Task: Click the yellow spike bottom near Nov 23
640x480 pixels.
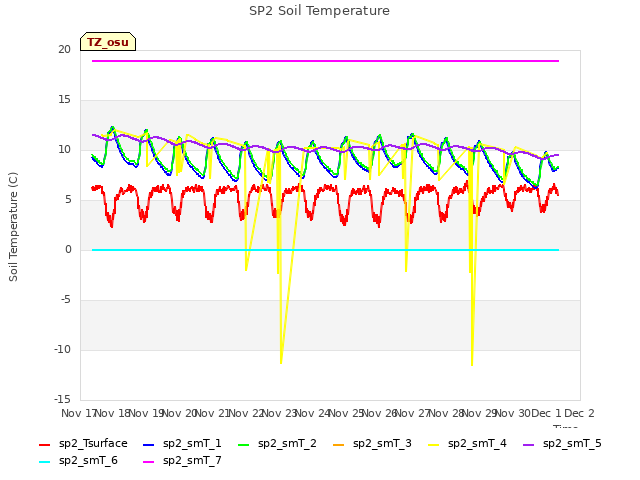Action: [x=281, y=362]
